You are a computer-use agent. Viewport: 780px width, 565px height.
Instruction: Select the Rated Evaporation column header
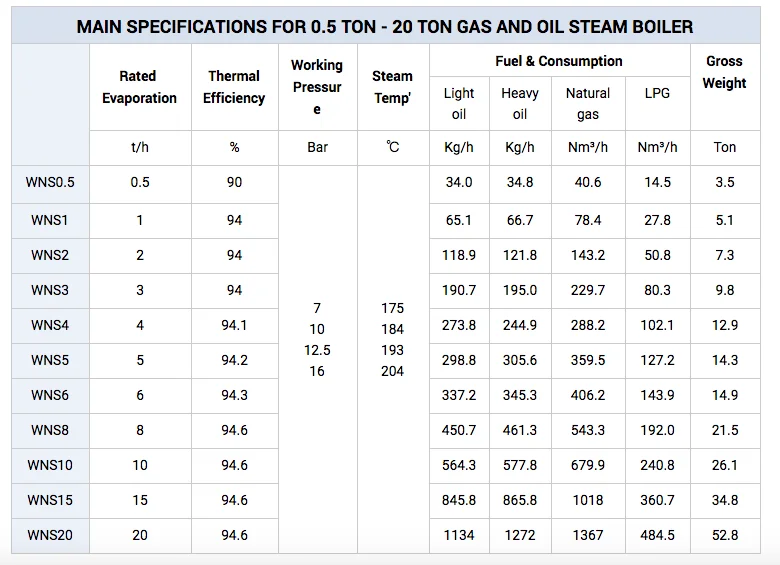(140, 87)
